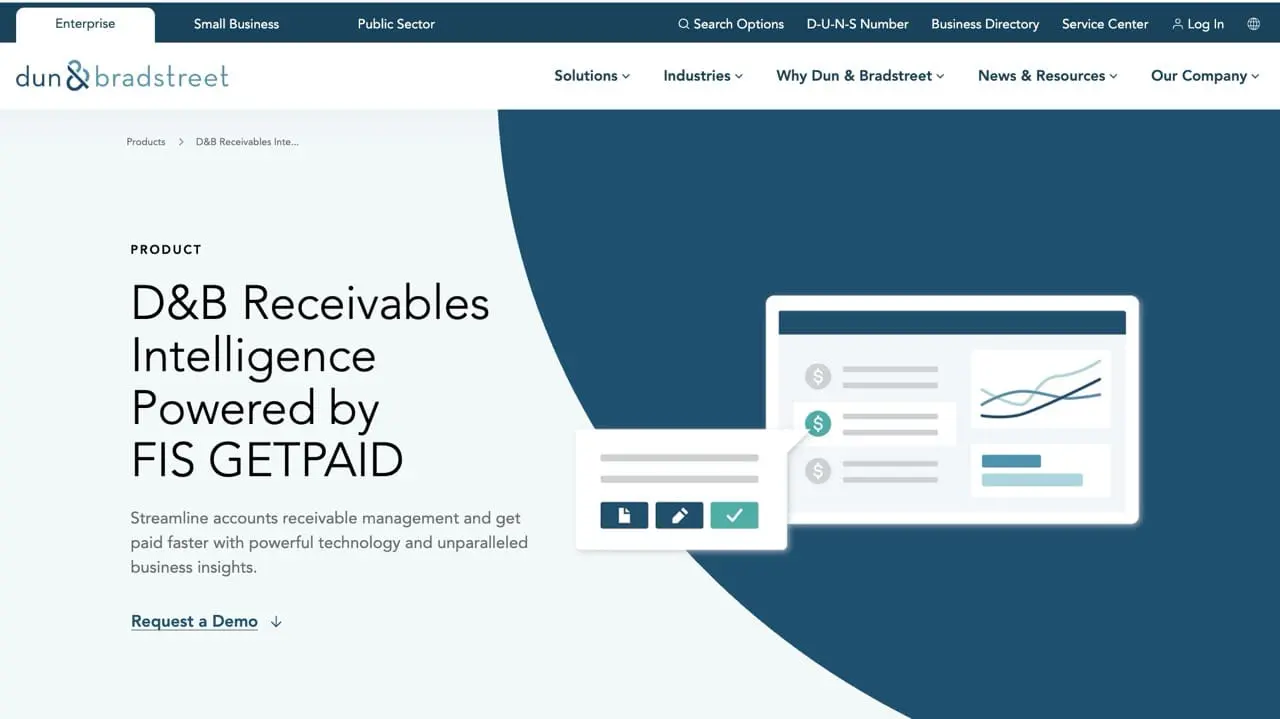Click the search magnifier icon
The image size is (1280, 719).
(x=684, y=23)
